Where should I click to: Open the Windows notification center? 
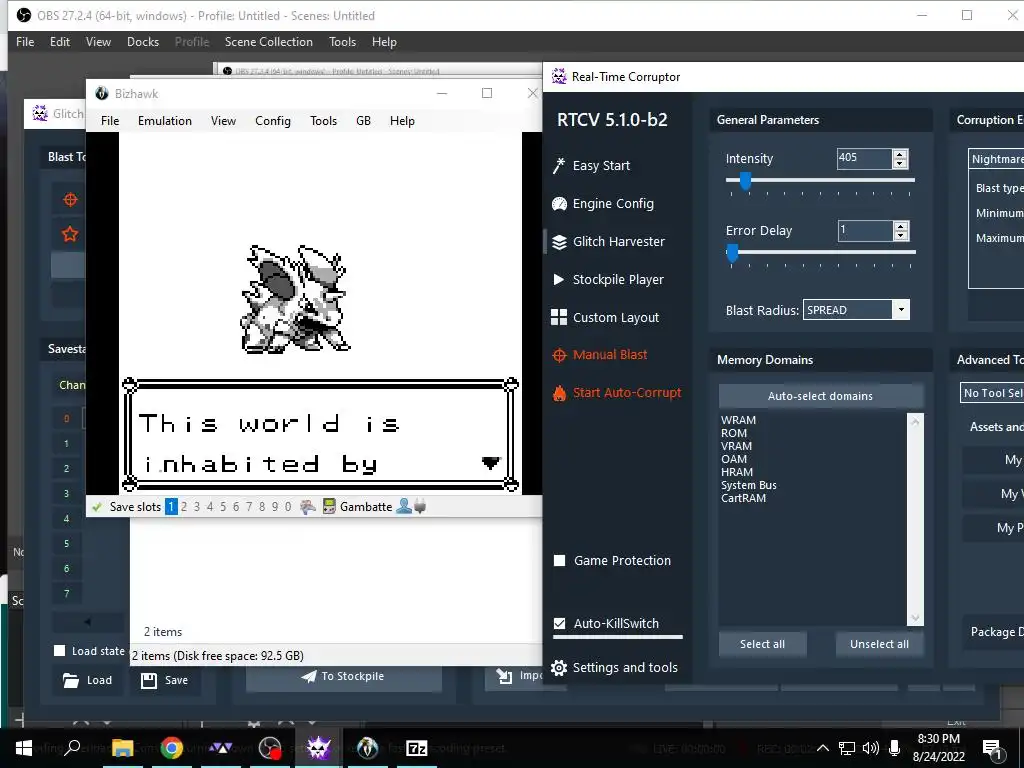tap(991, 748)
